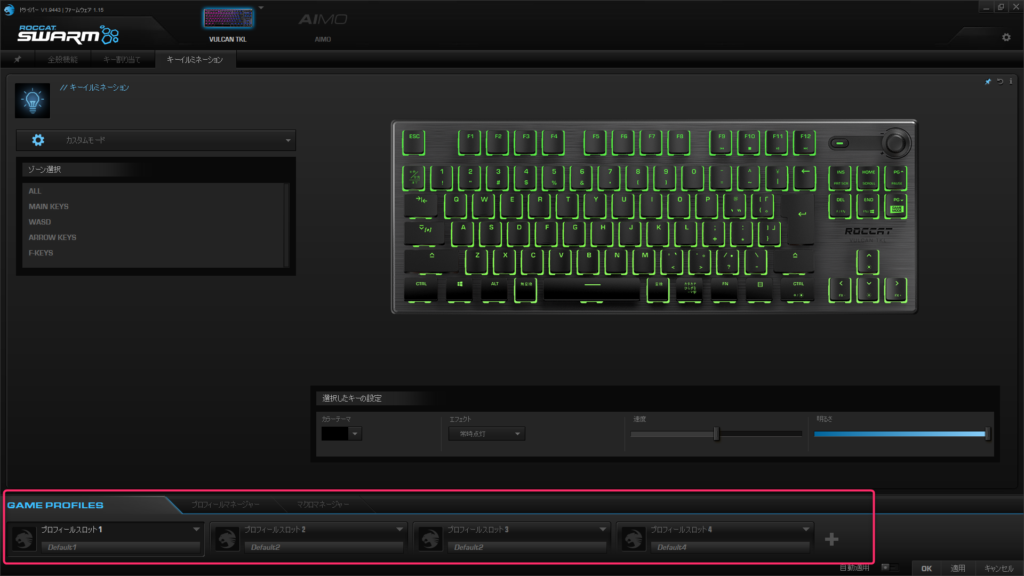The image size is (1024, 576).
Task: Expand the プロフィールスロット 4 dropdown arrow
Action: [x=805, y=530]
